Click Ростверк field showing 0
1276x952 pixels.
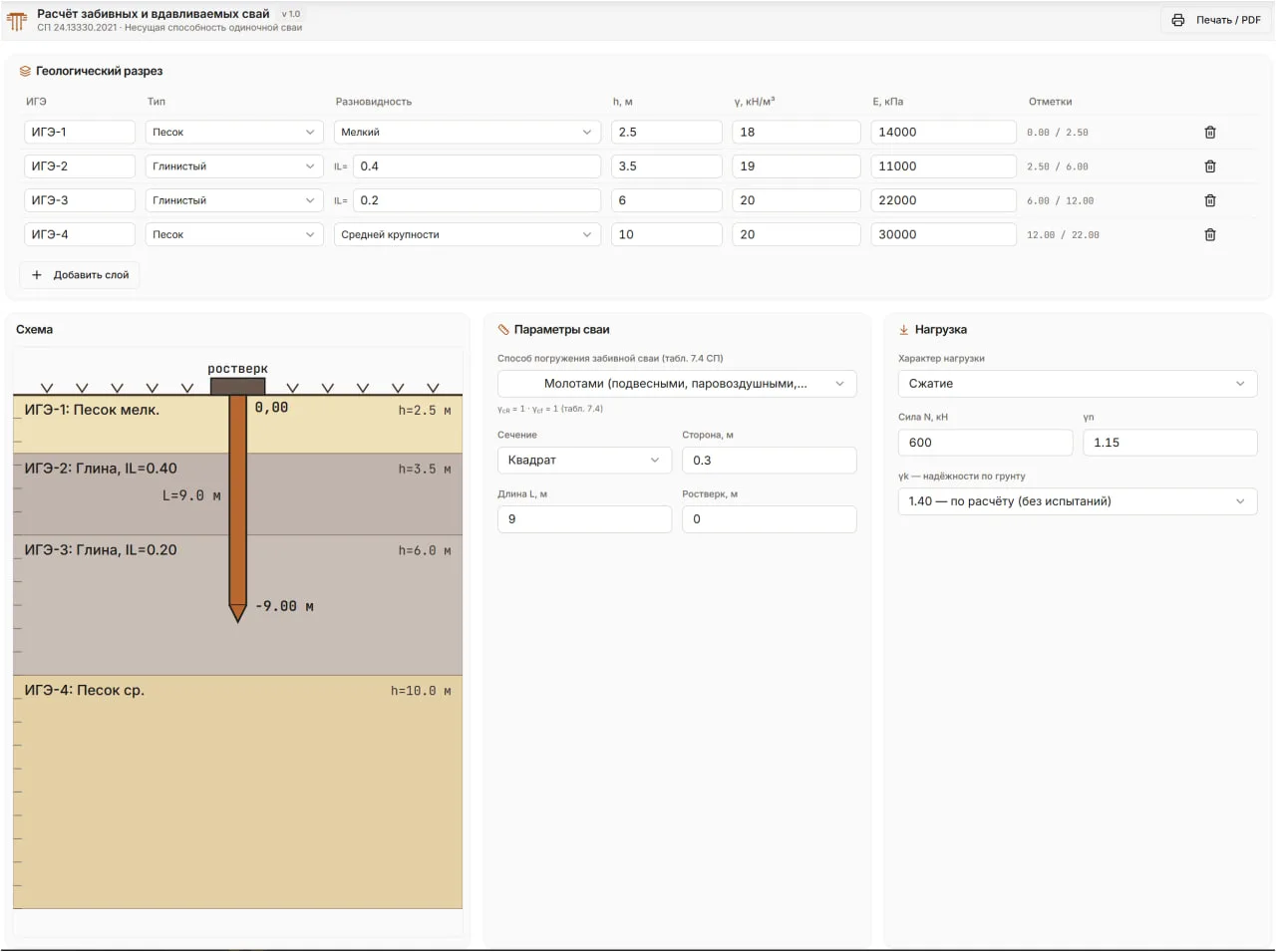coord(770,519)
